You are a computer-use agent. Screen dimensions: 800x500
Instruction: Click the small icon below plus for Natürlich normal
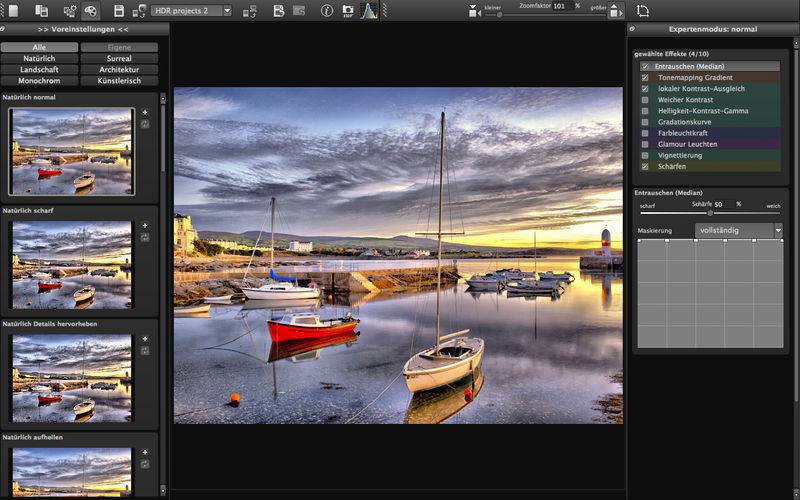[x=145, y=124]
